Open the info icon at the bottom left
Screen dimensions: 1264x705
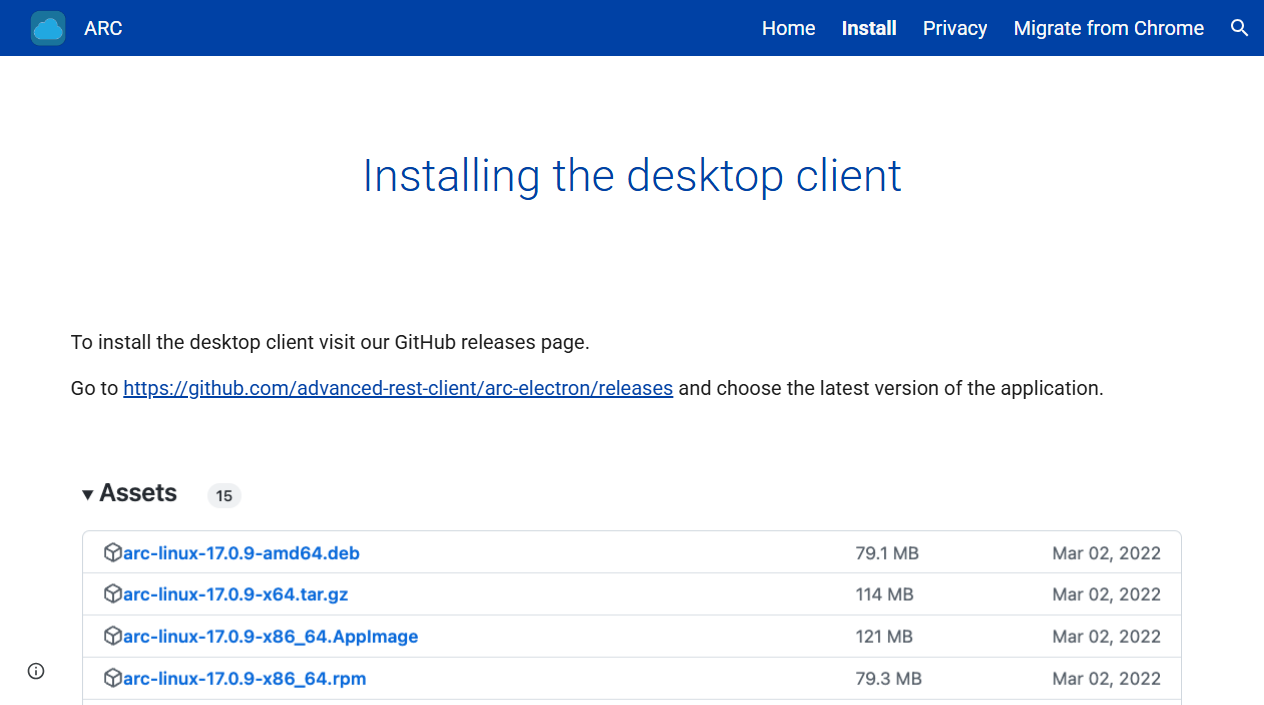point(35,671)
